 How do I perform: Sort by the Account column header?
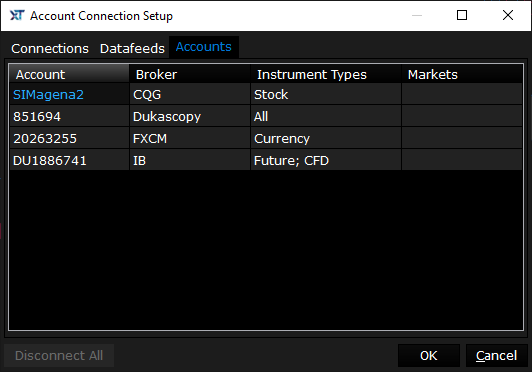[x=70, y=74]
